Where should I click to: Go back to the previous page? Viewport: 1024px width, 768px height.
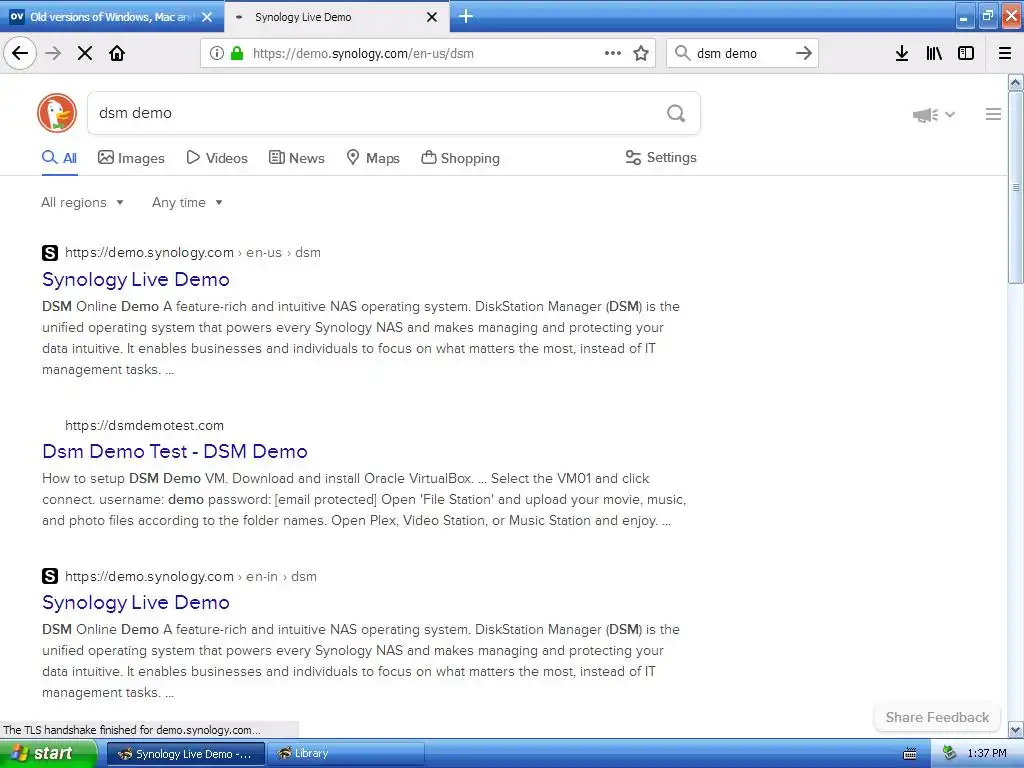click(20, 53)
